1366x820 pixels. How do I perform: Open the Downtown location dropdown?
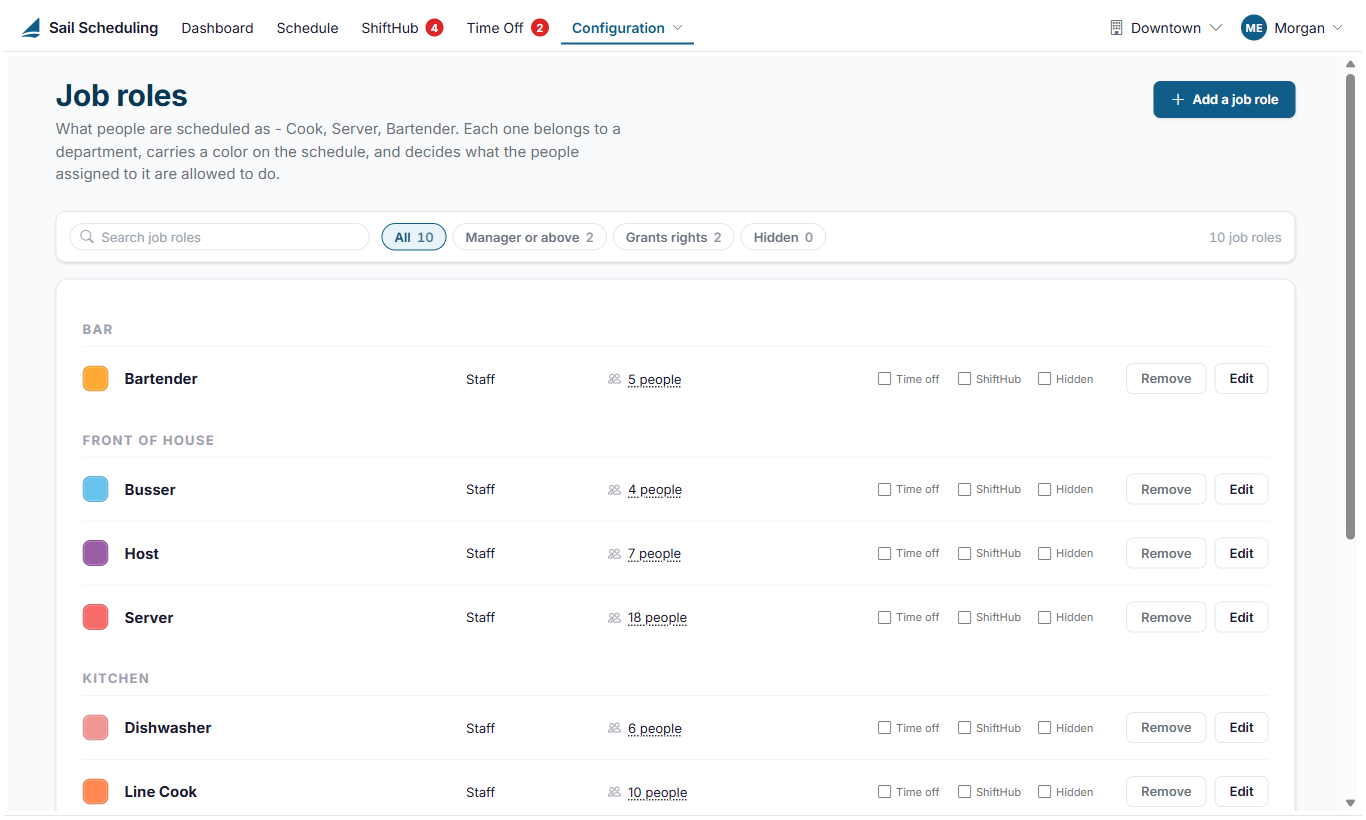(x=1166, y=28)
